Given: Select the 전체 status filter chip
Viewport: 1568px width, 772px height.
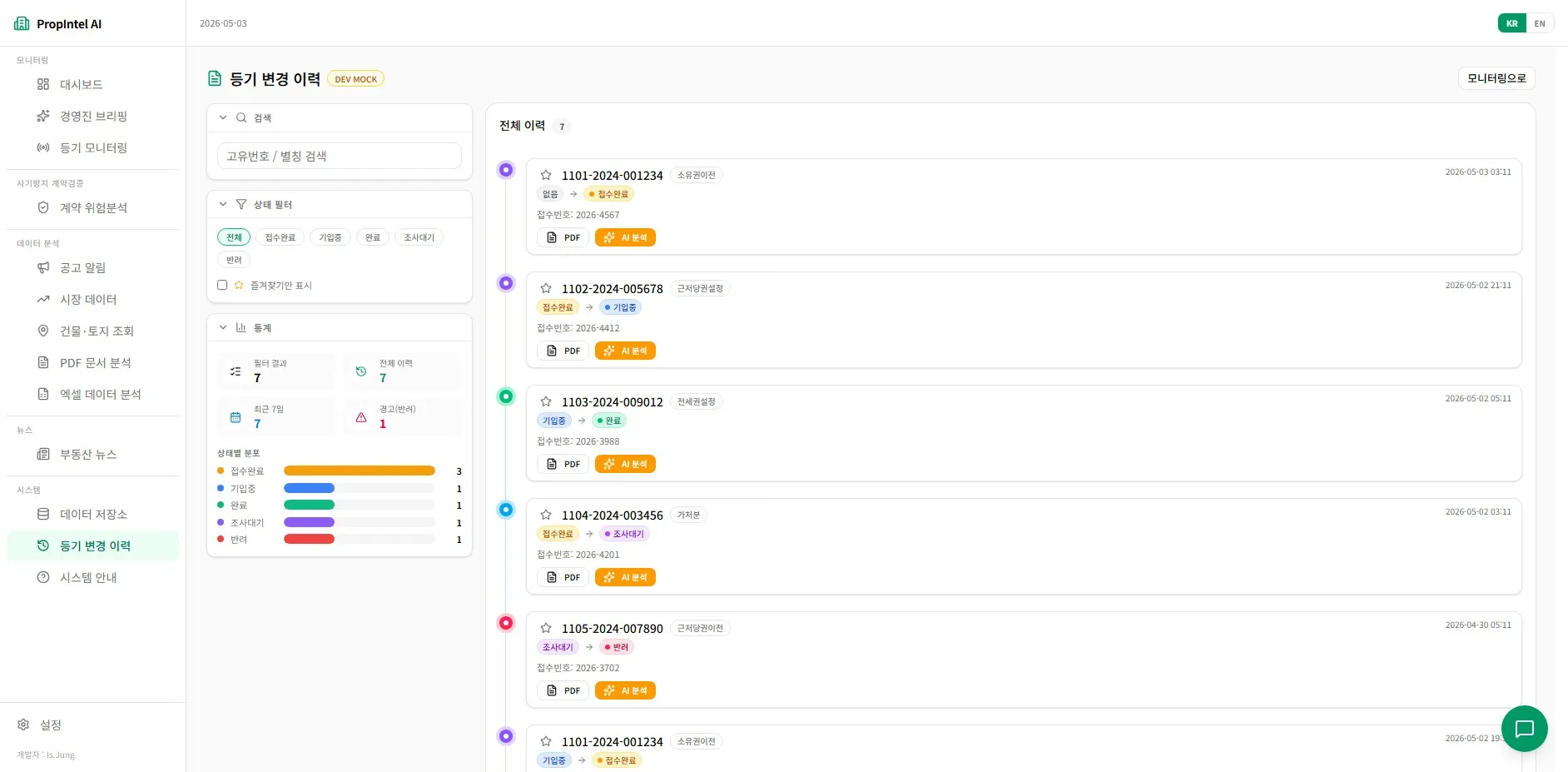Looking at the screenshot, I should coord(234,237).
